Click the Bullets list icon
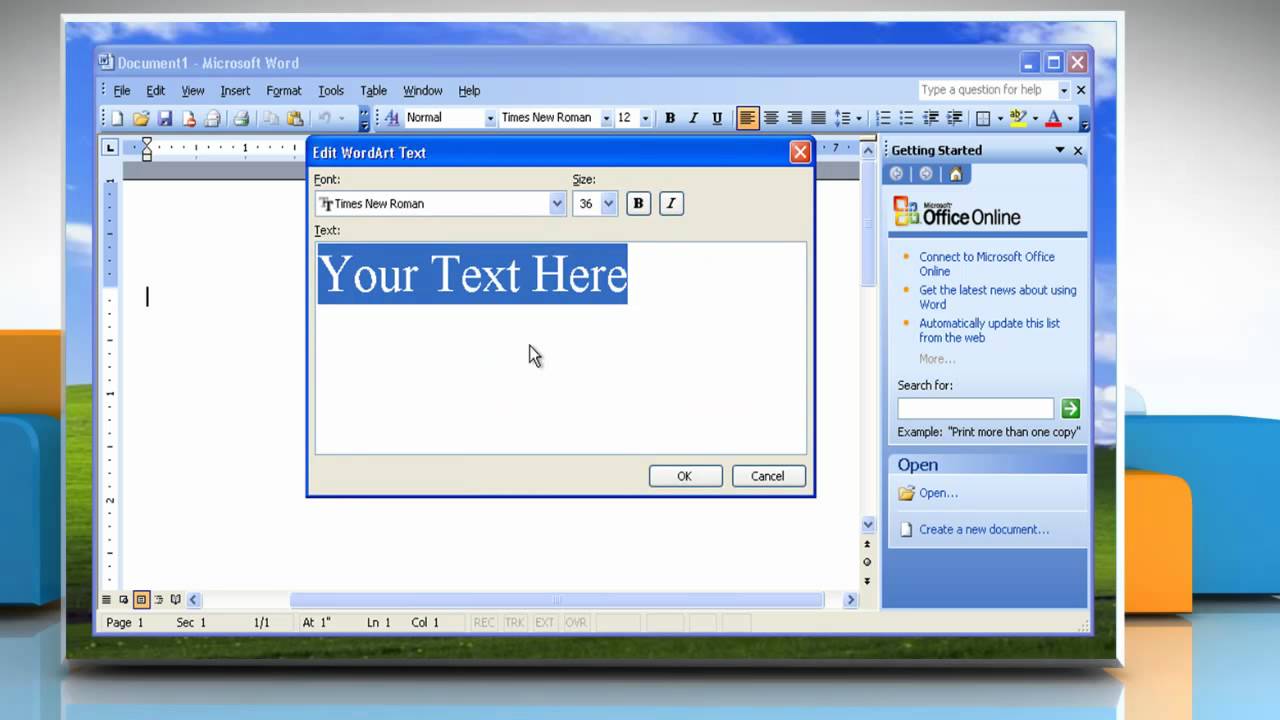The height and width of the screenshot is (720, 1280). pos(907,118)
